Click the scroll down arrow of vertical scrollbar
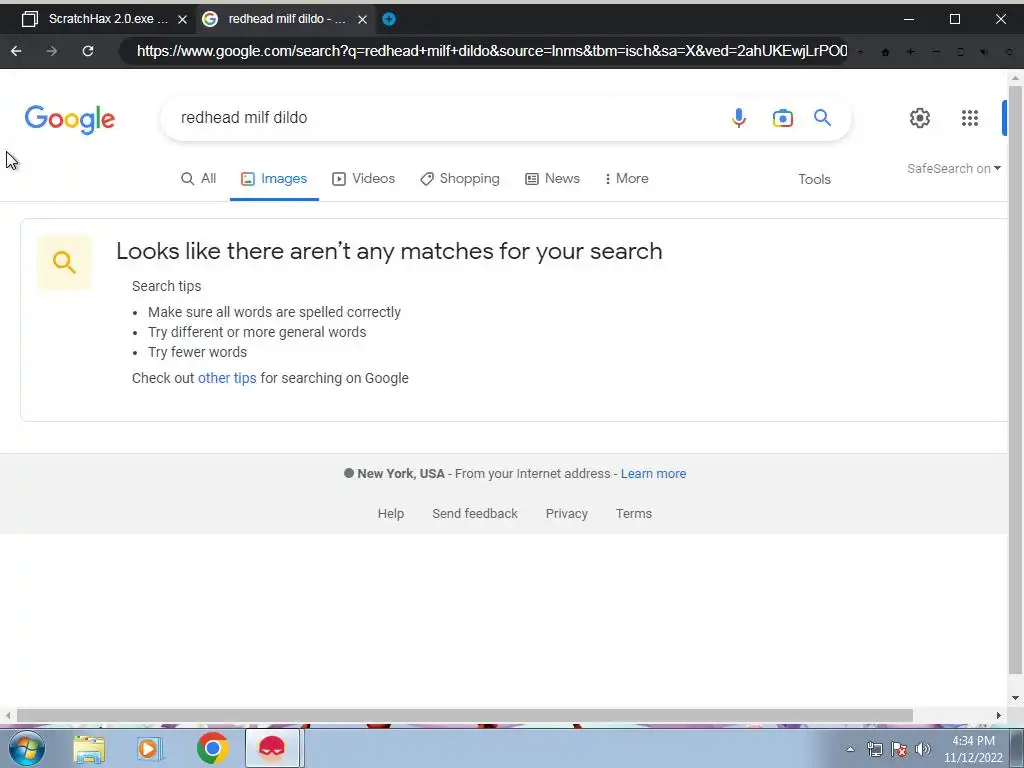 click(1016, 698)
